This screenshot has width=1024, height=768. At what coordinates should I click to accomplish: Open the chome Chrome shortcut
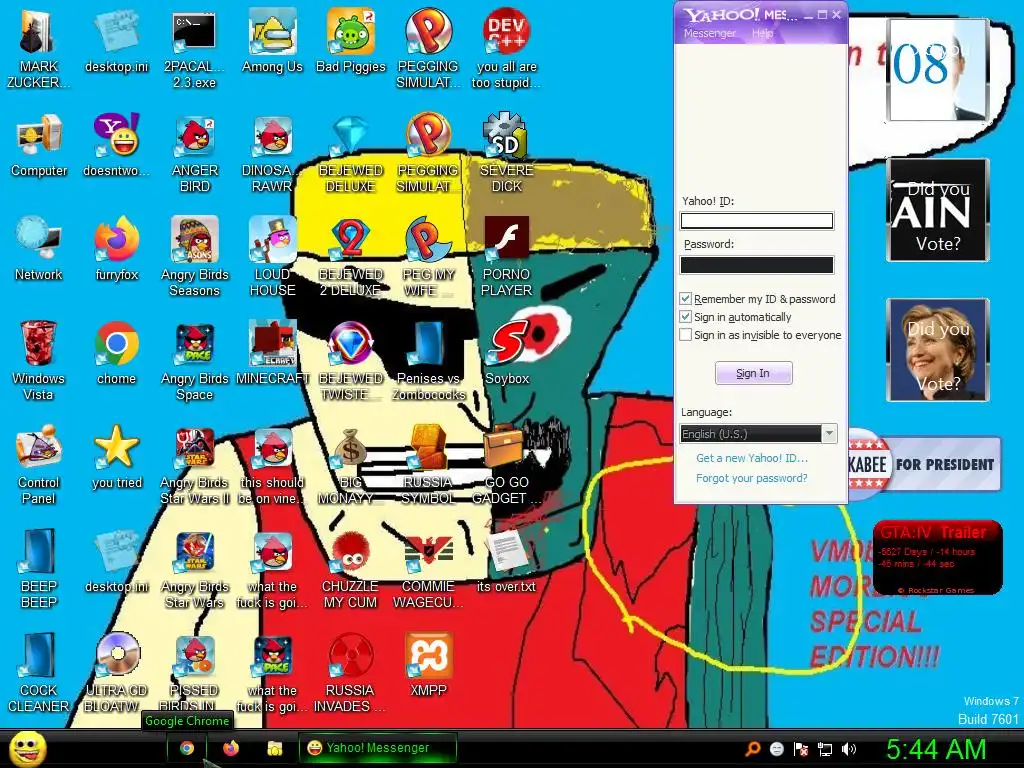(x=116, y=353)
